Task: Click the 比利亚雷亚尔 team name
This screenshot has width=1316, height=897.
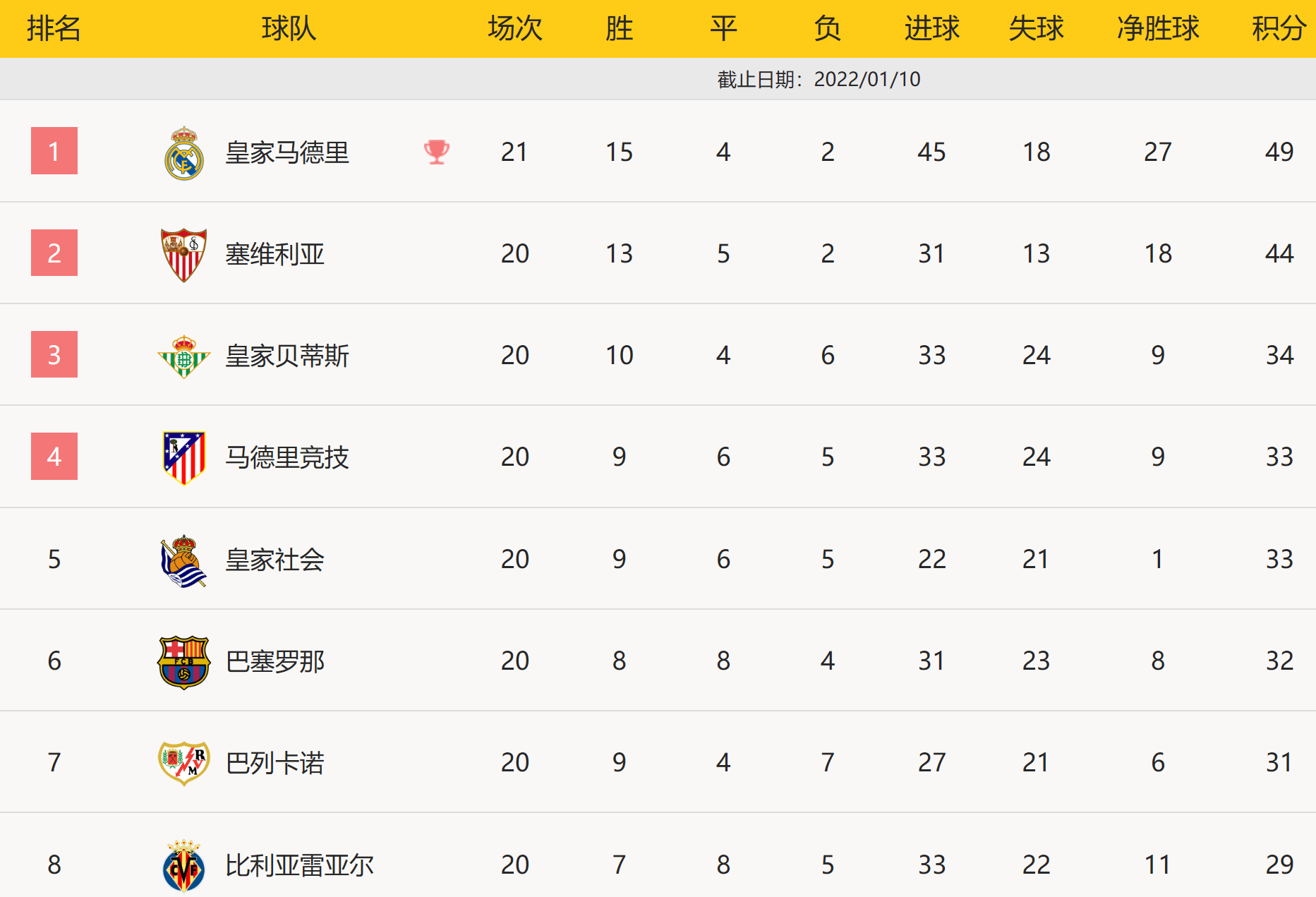Action: tap(299, 865)
